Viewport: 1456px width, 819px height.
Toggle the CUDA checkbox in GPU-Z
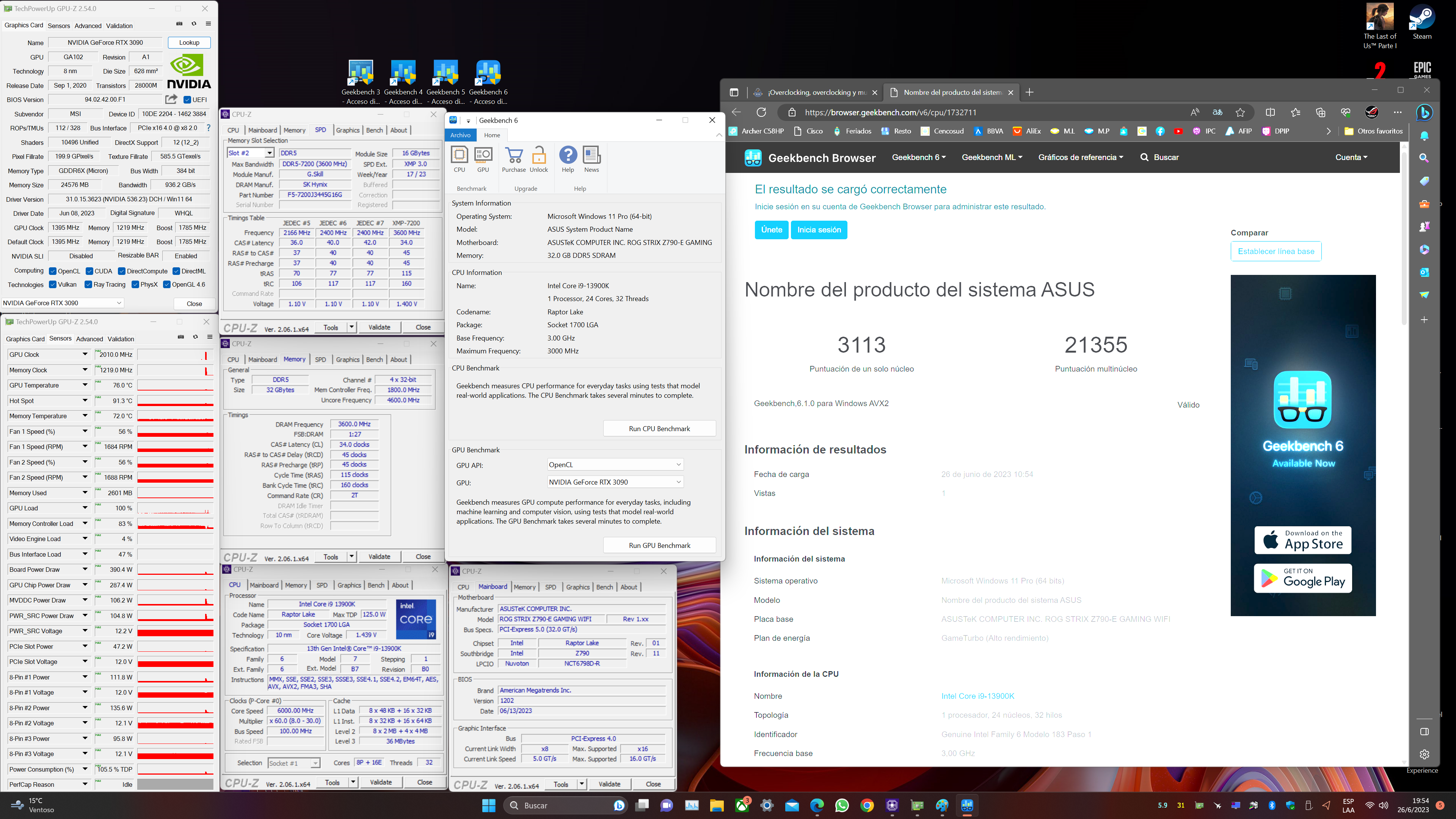click(89, 271)
